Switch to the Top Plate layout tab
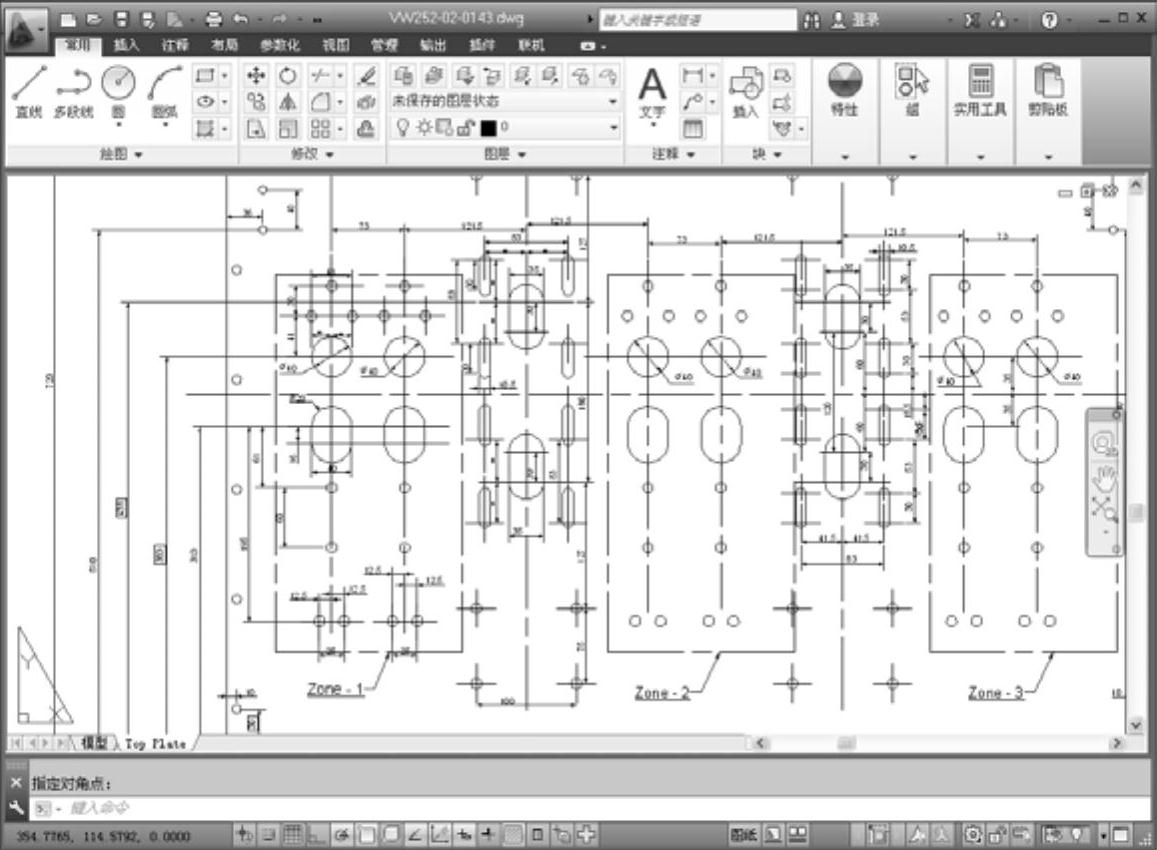 (x=155, y=744)
